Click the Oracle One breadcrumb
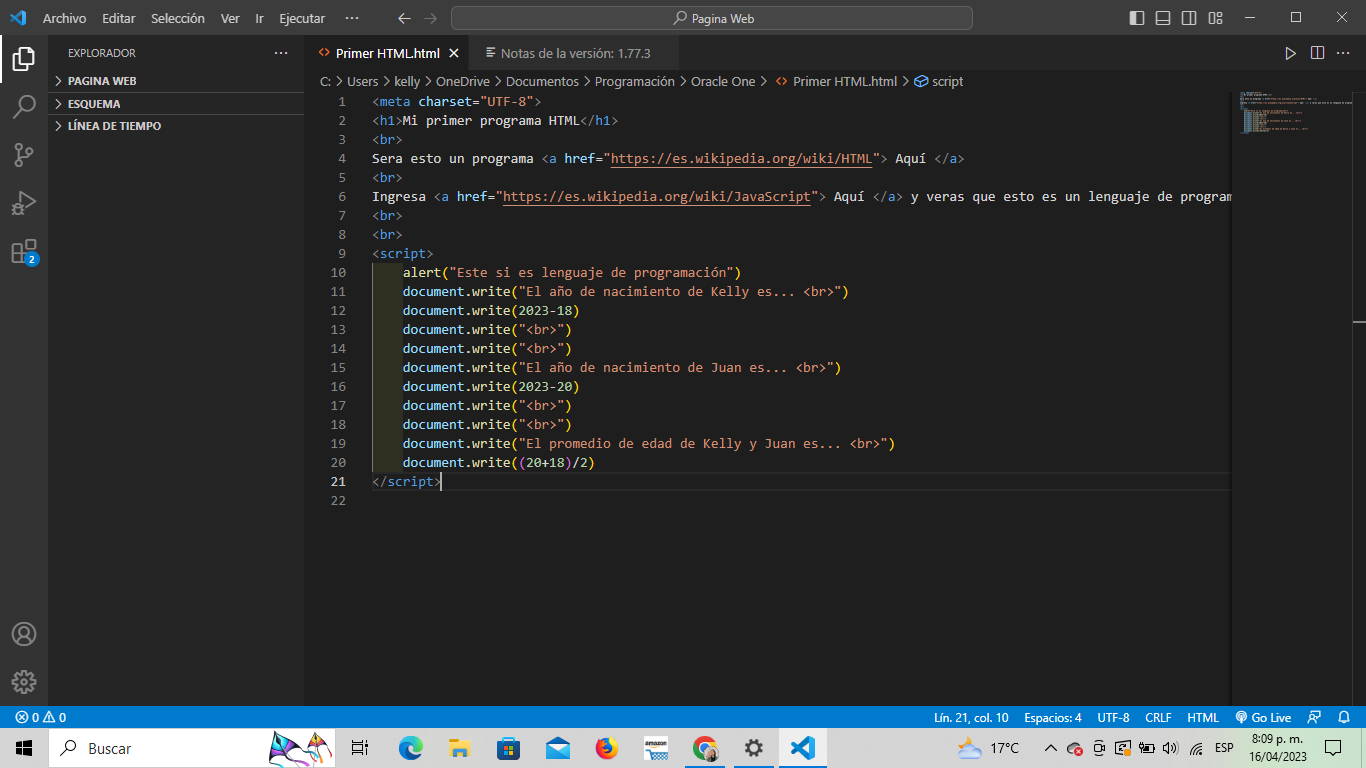The width and height of the screenshot is (1366, 768). click(x=723, y=82)
